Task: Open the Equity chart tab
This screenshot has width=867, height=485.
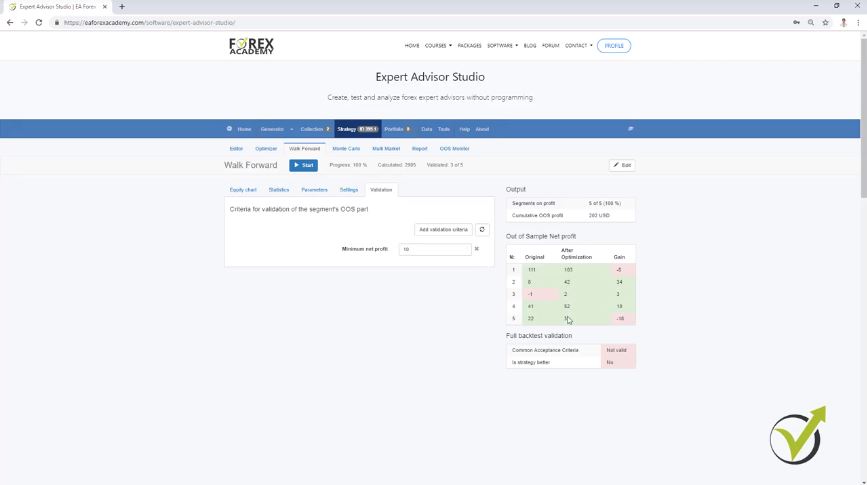Action: click(x=243, y=189)
